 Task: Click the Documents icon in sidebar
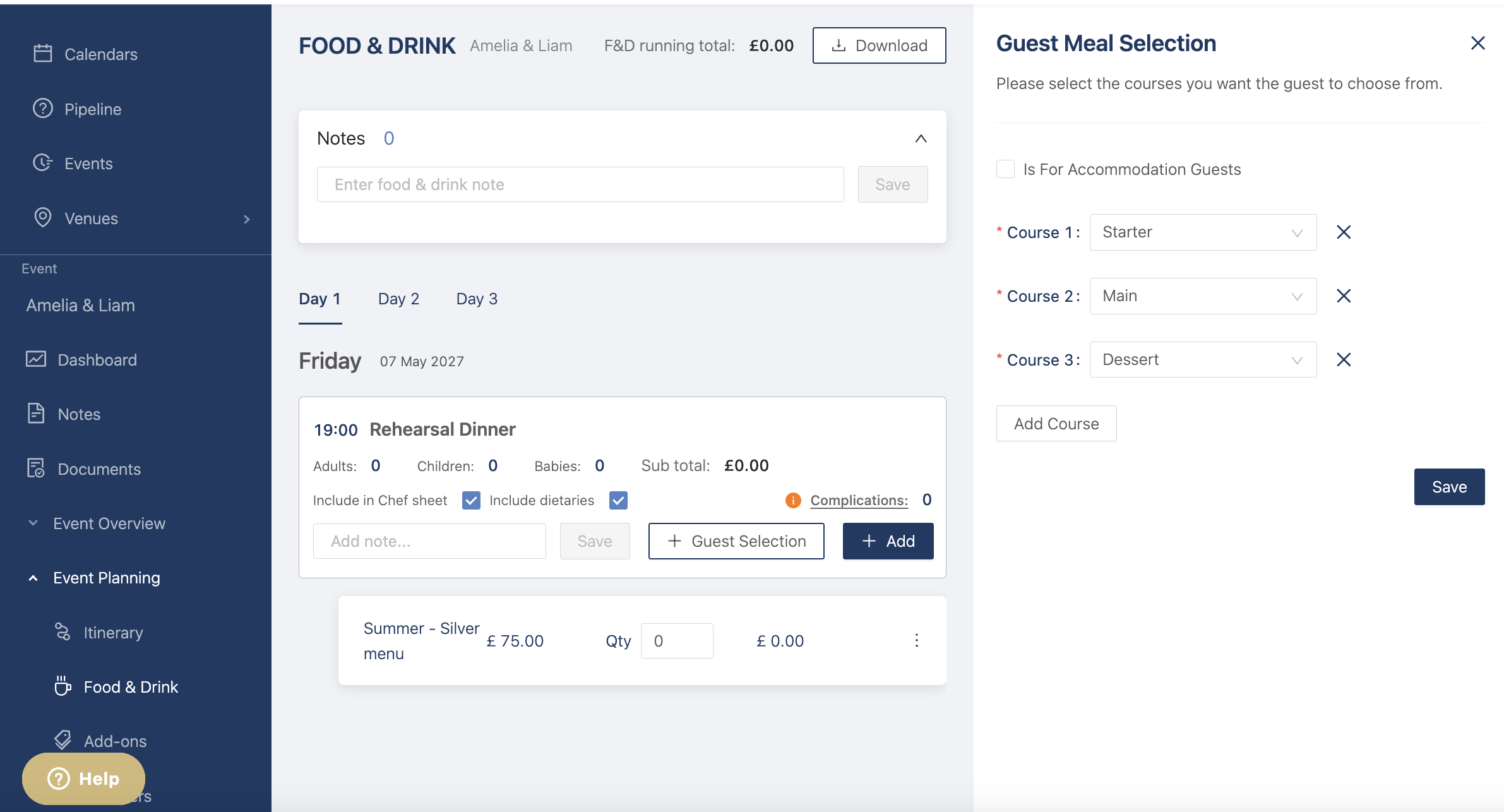click(36, 469)
